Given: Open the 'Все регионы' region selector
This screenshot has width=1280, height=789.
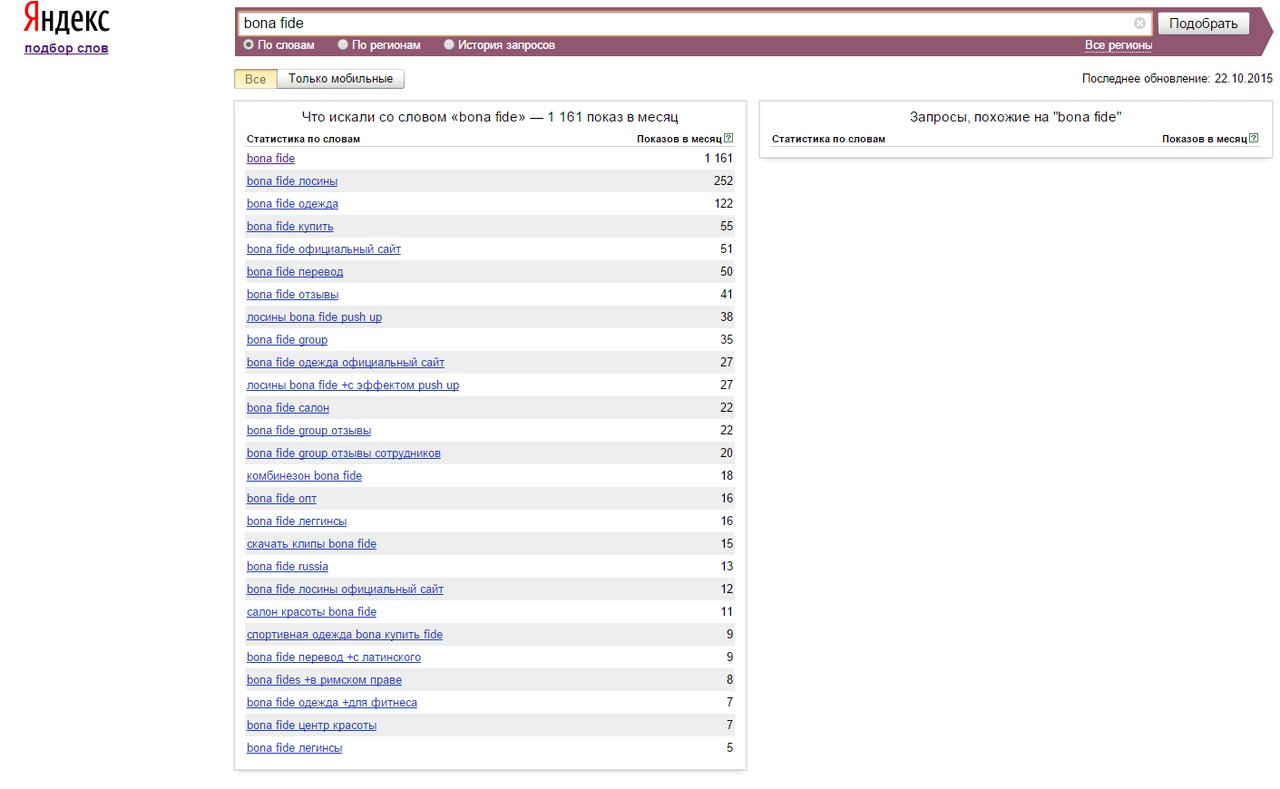Looking at the screenshot, I should pos(1118,46).
